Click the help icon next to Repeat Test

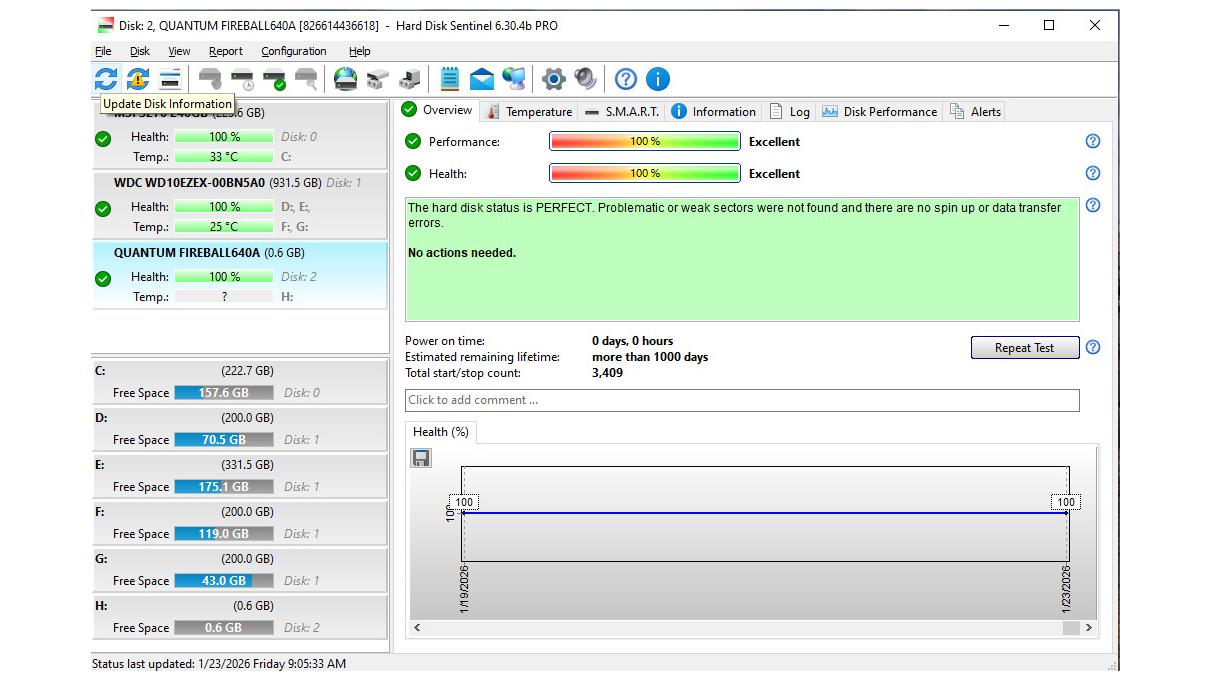pos(1092,348)
